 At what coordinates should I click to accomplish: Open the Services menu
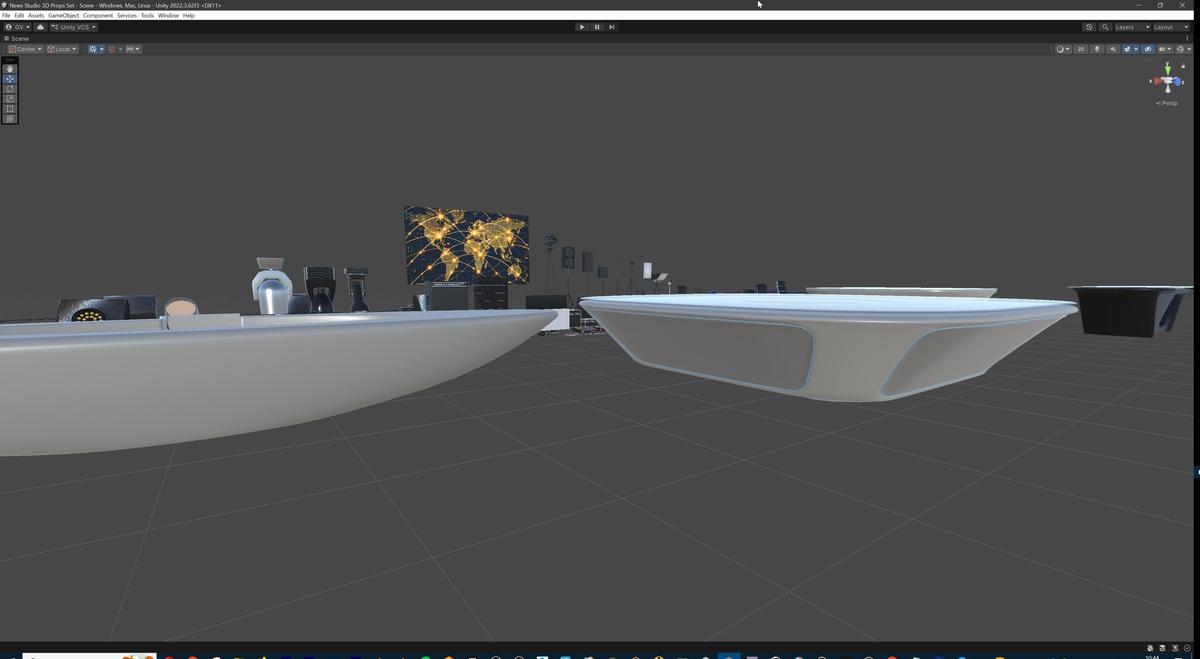(127, 15)
